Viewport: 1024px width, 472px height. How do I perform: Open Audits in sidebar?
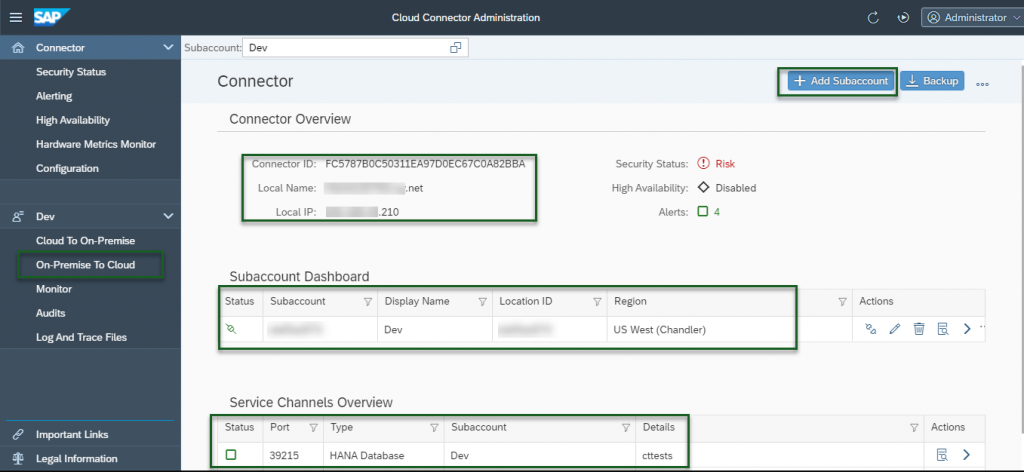(51, 313)
